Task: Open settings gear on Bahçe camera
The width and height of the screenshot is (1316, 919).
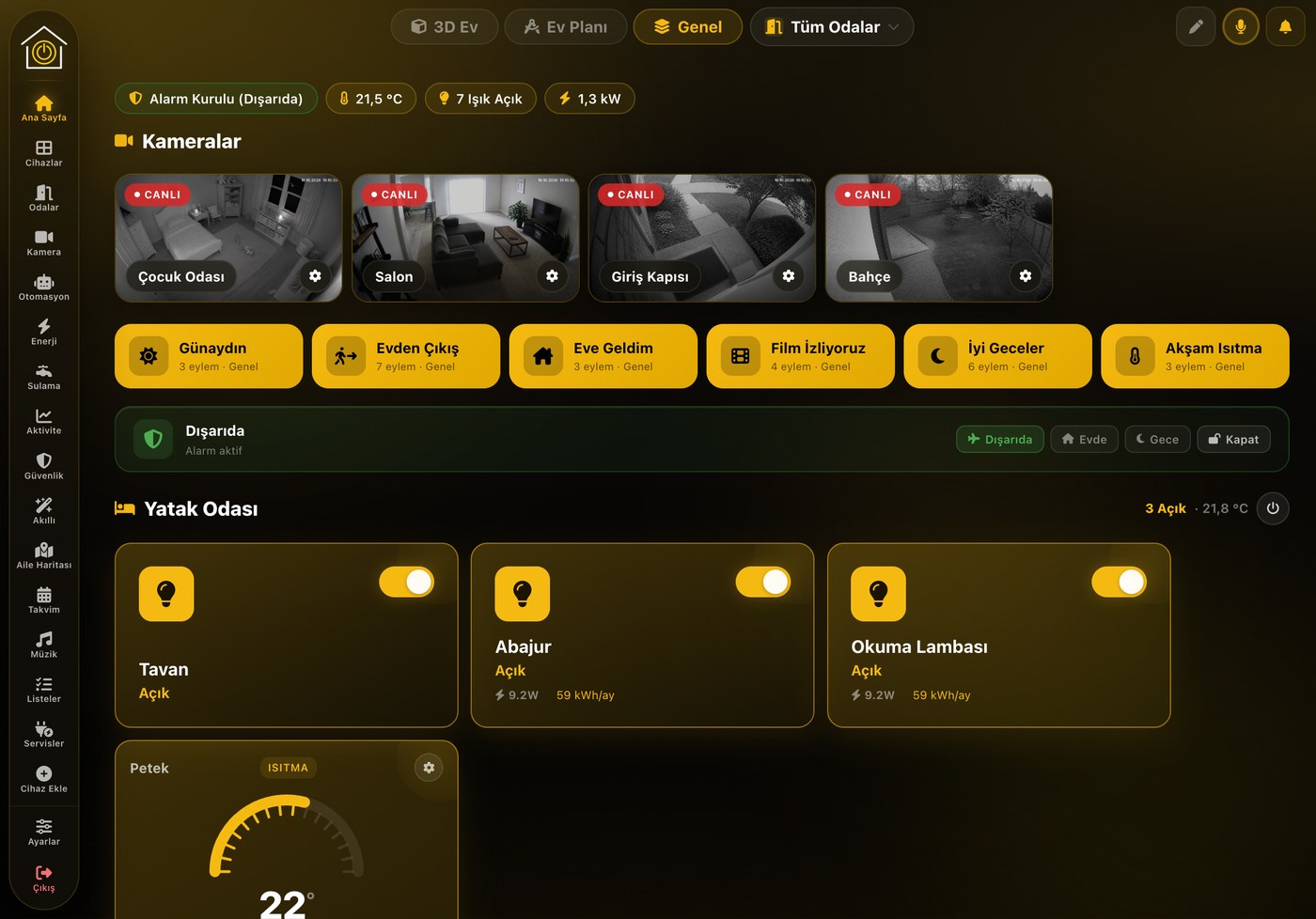Action: click(1026, 275)
